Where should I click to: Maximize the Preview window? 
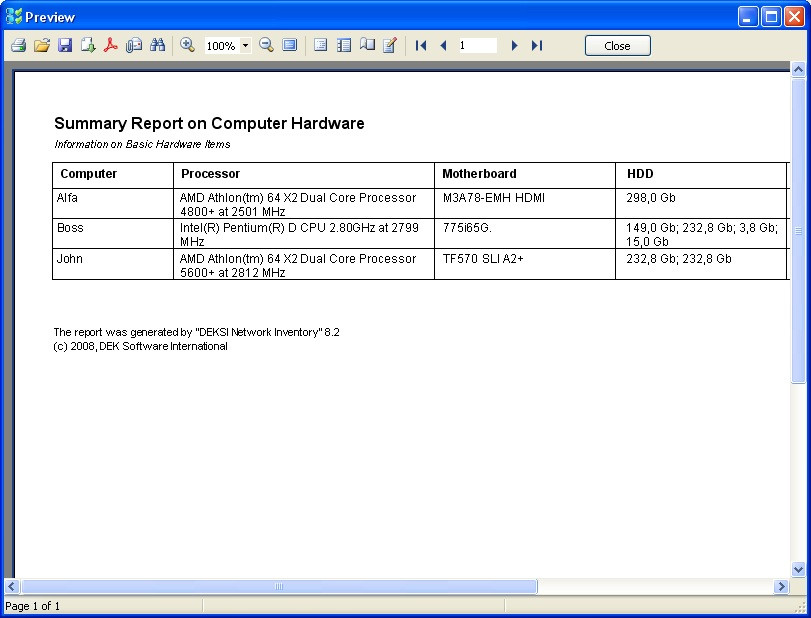771,17
